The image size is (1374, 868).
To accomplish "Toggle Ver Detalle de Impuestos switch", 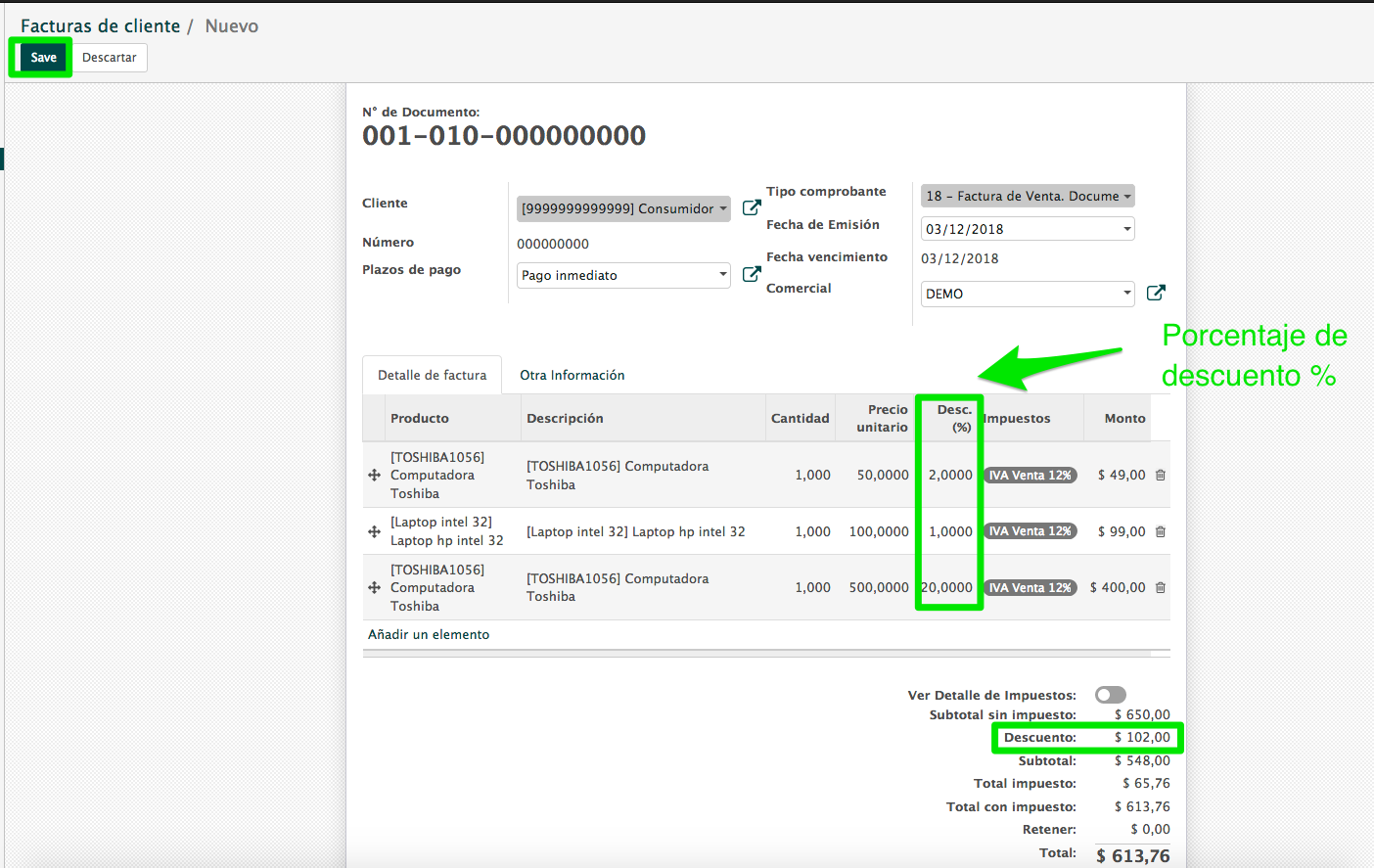I will click(1111, 695).
